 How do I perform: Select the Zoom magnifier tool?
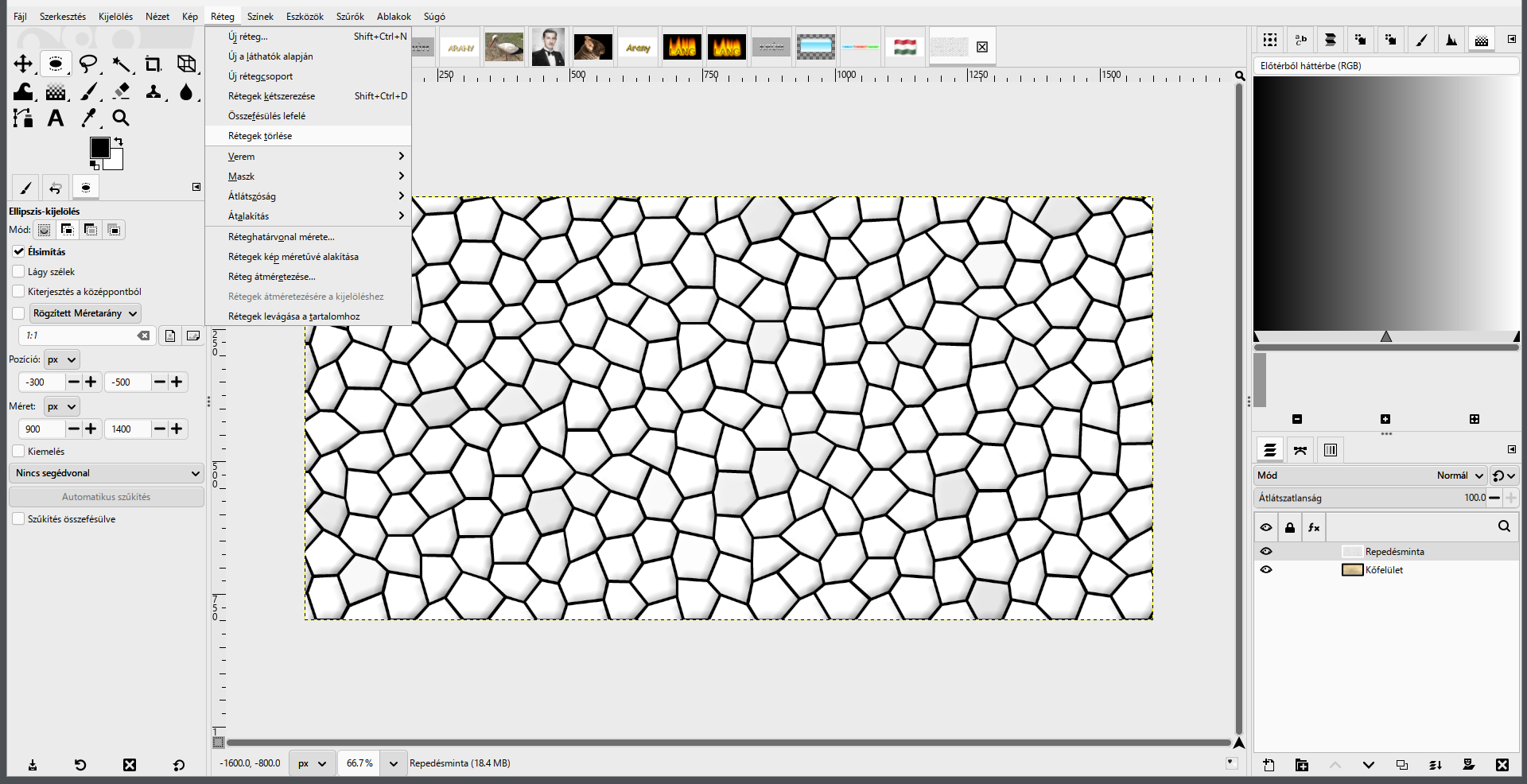click(121, 118)
